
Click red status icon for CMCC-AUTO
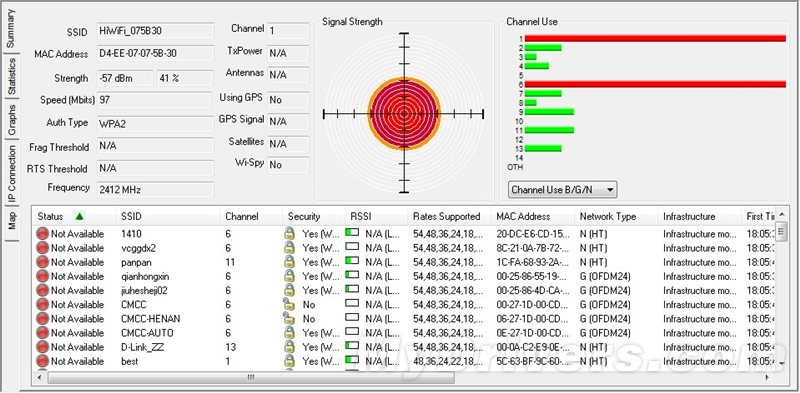click(42, 333)
